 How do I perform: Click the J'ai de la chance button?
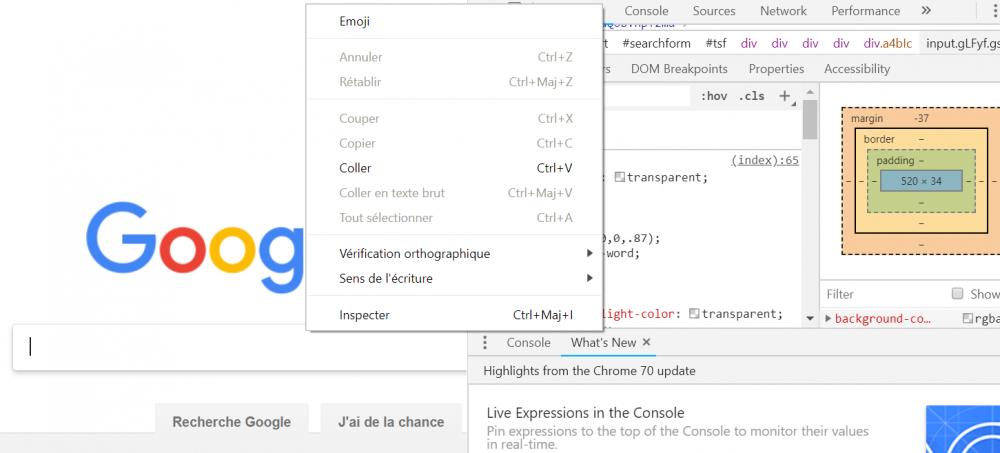pos(391,422)
